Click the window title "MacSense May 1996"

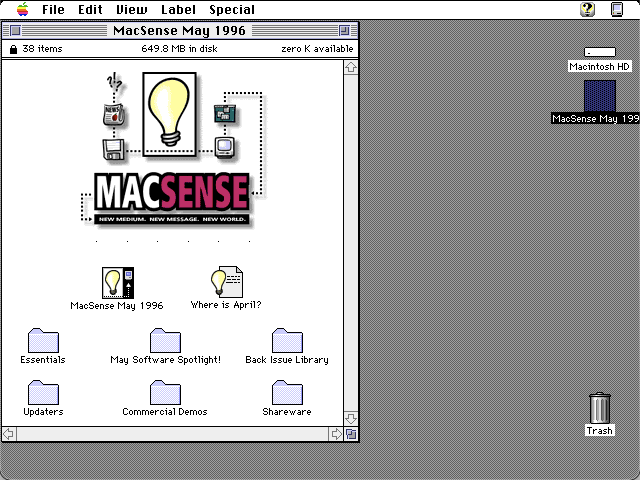[x=179, y=31]
